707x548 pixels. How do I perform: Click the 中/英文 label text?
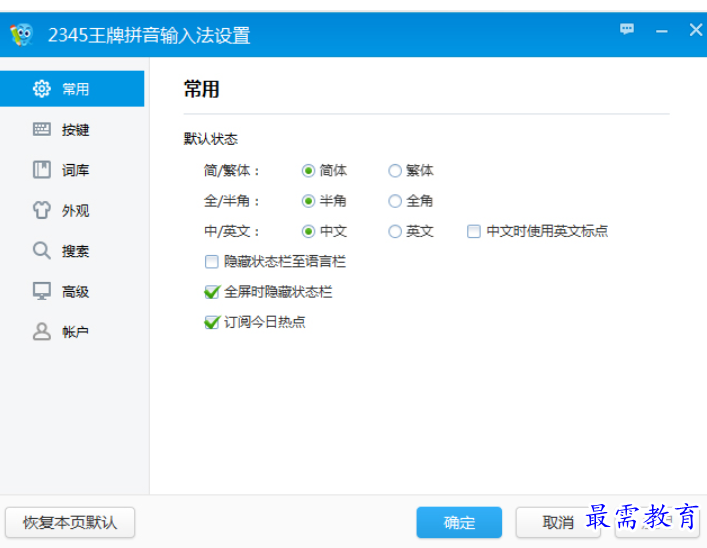[x=232, y=231]
